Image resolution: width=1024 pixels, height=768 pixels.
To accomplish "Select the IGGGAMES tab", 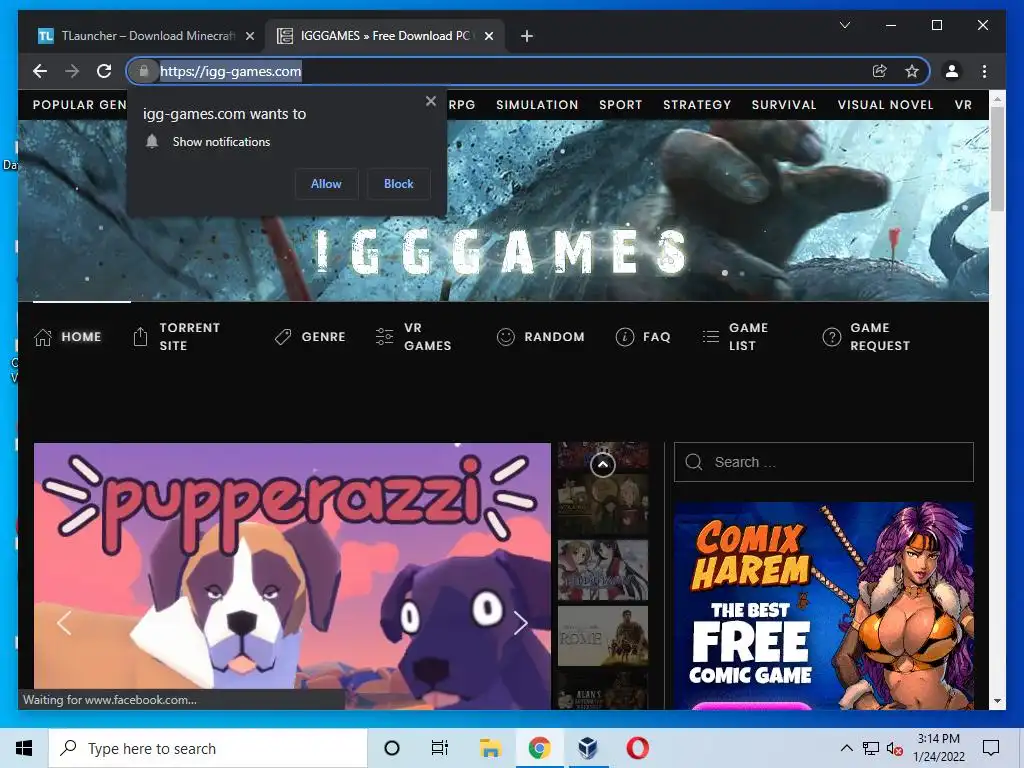I will click(384, 36).
